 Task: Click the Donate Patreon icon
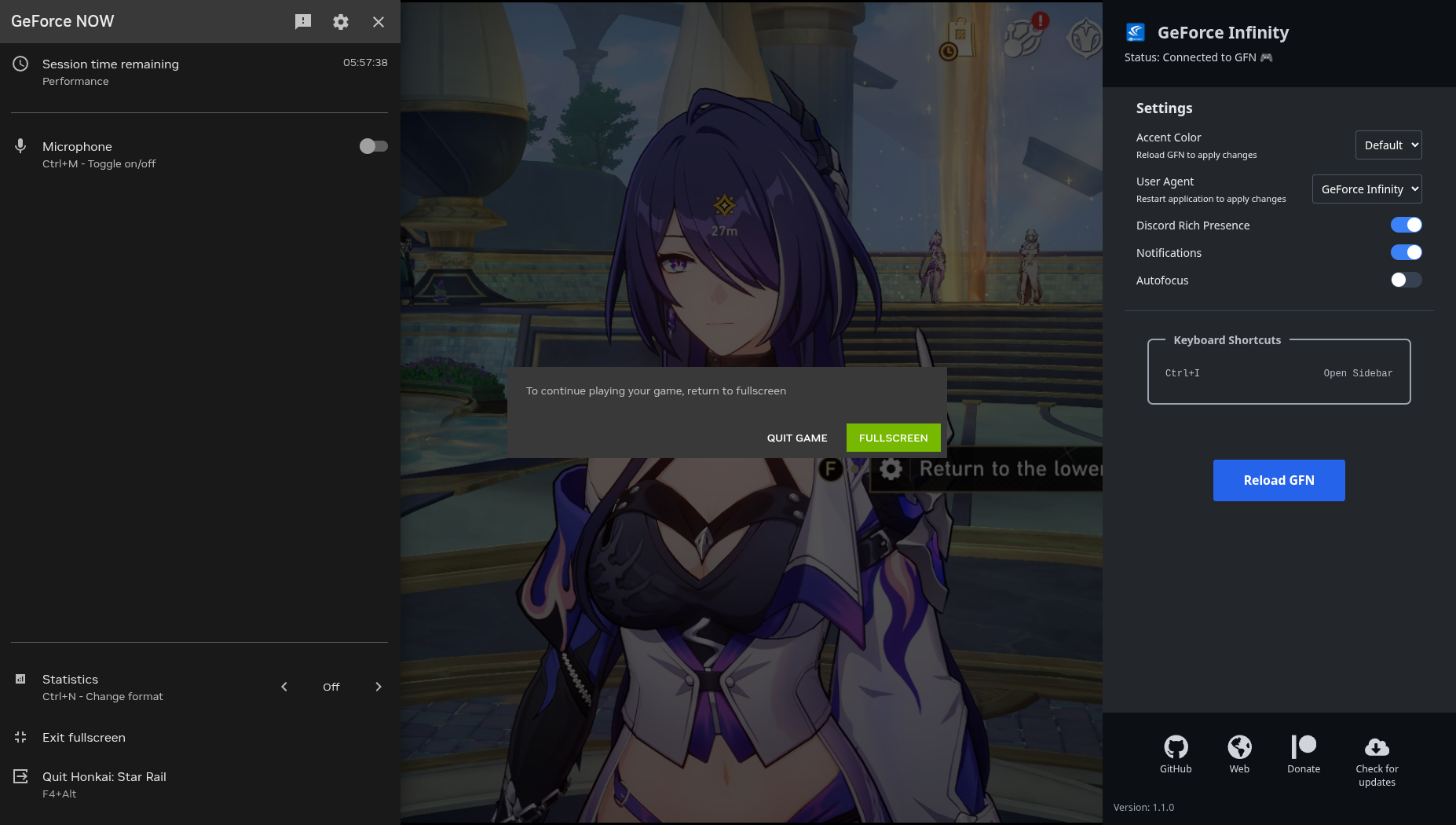click(x=1304, y=746)
